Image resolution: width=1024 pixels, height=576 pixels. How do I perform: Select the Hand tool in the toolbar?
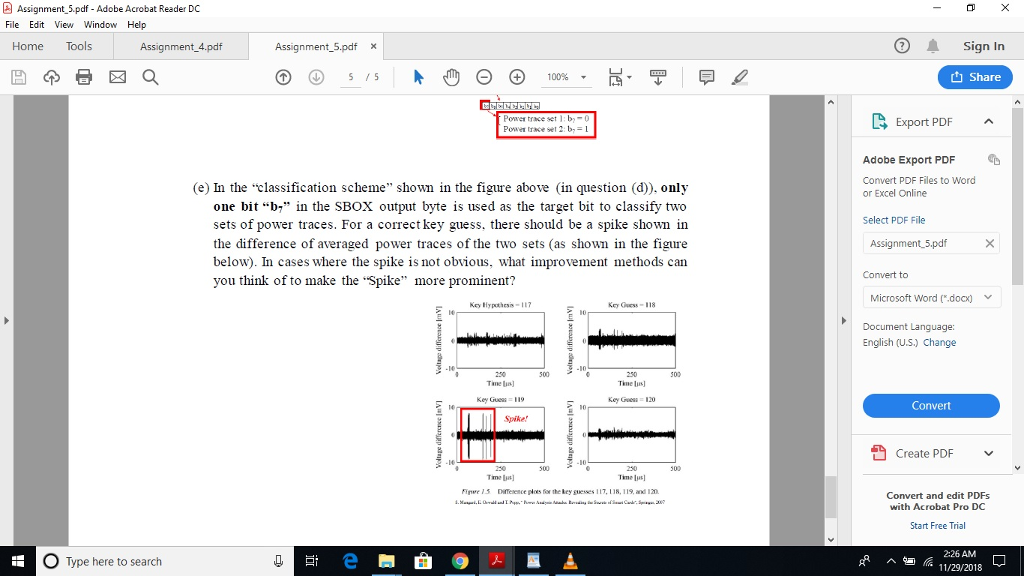click(x=451, y=76)
